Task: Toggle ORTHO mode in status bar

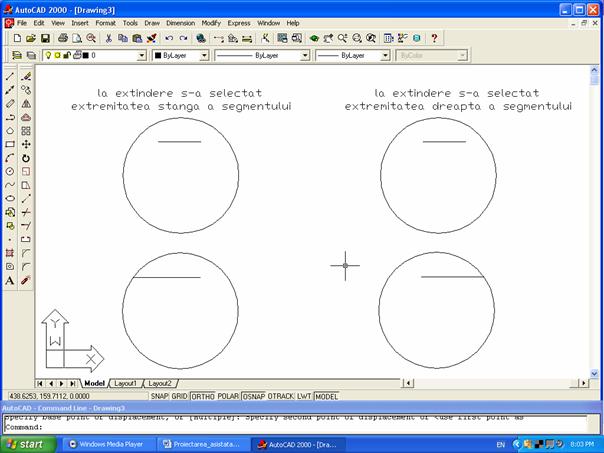Action: (203, 396)
